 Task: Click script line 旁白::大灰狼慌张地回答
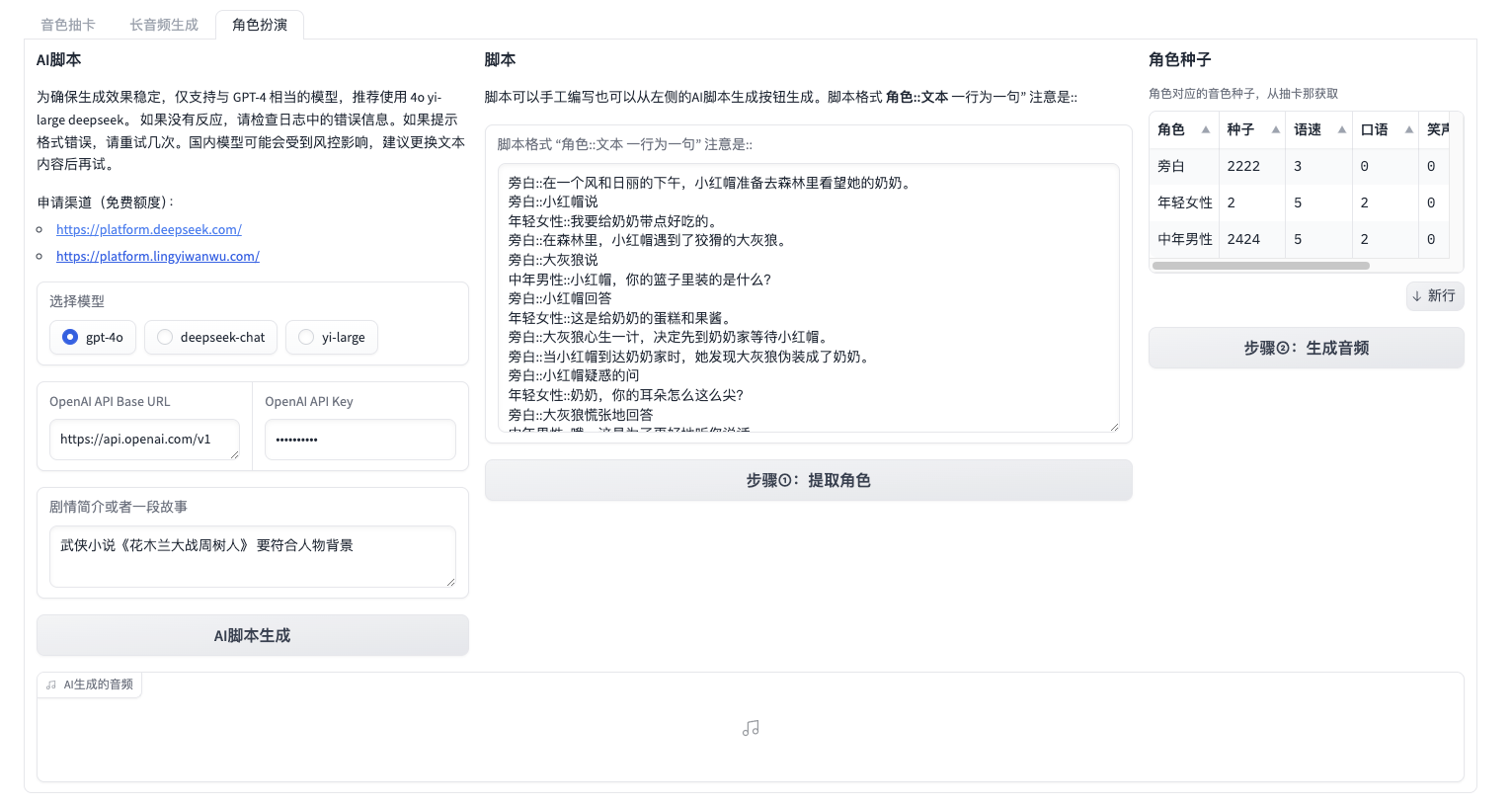click(581, 415)
